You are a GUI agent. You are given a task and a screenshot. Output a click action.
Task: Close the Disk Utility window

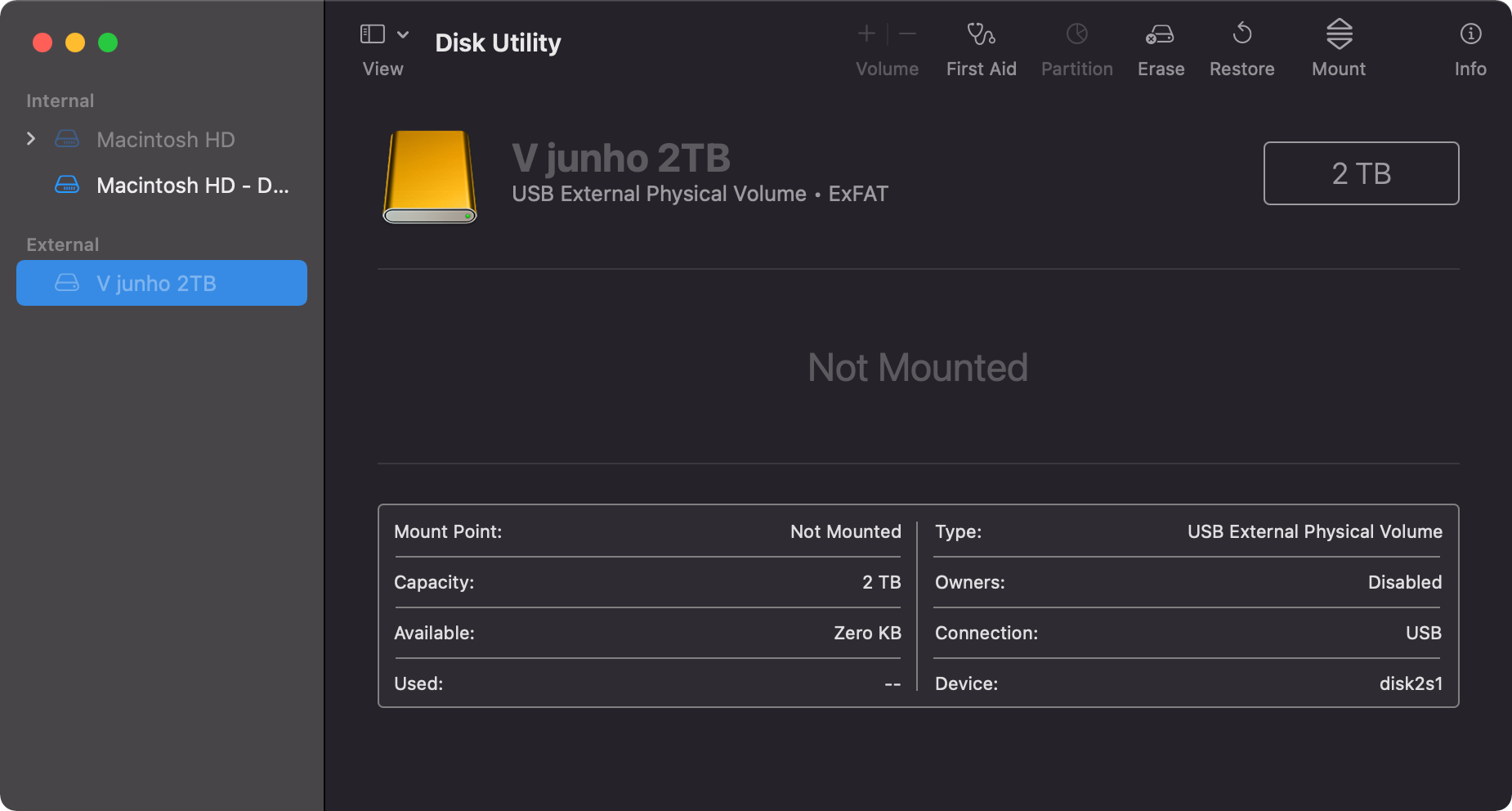pos(42,43)
